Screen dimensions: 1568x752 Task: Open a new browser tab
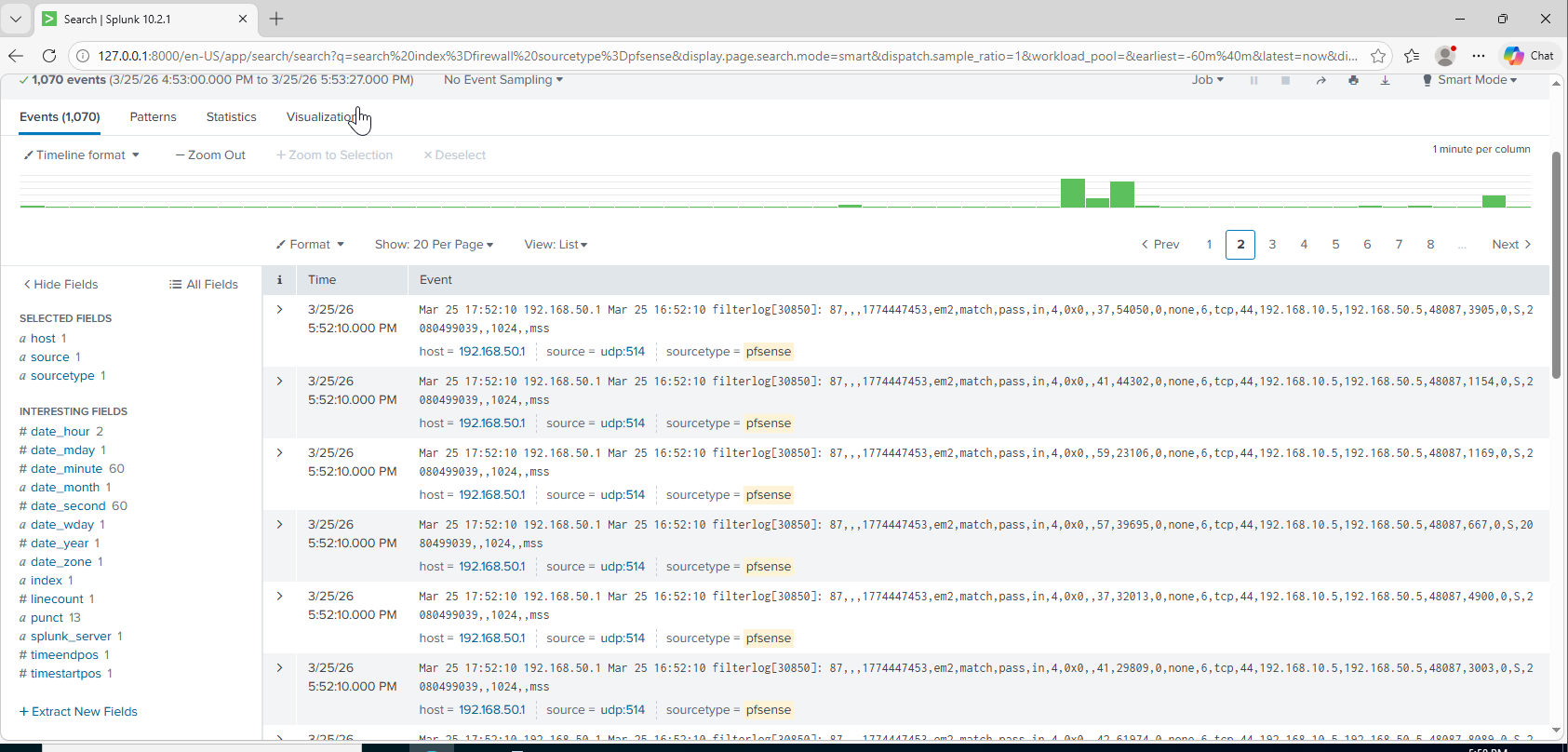(276, 19)
